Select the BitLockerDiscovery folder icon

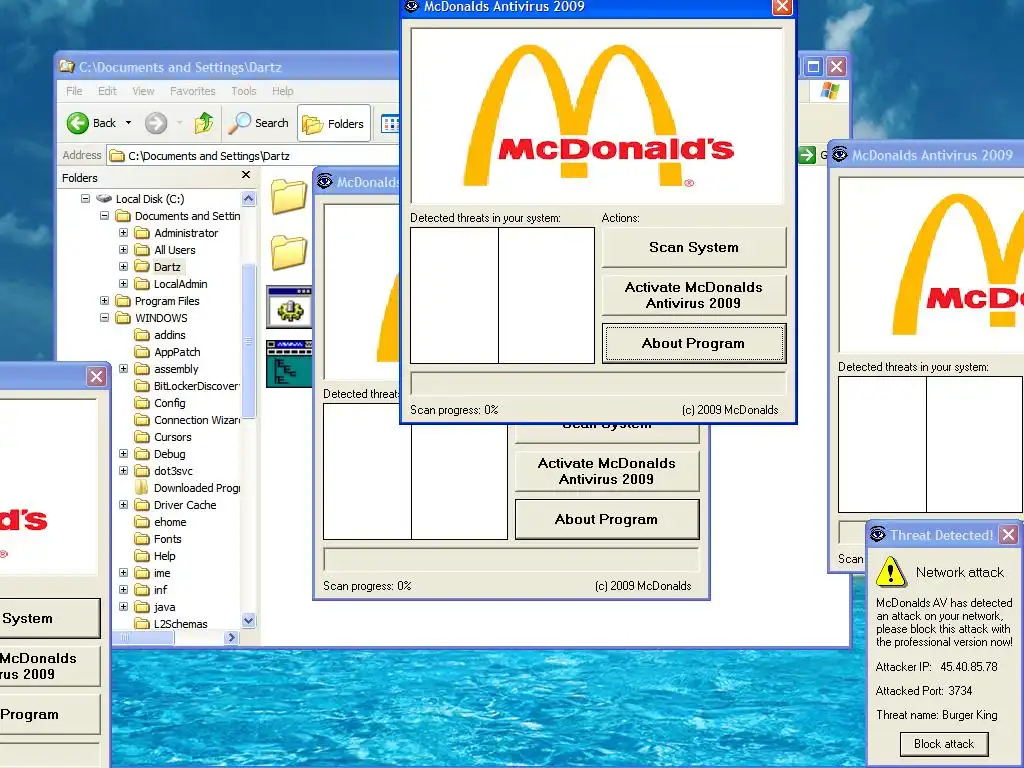pos(142,386)
